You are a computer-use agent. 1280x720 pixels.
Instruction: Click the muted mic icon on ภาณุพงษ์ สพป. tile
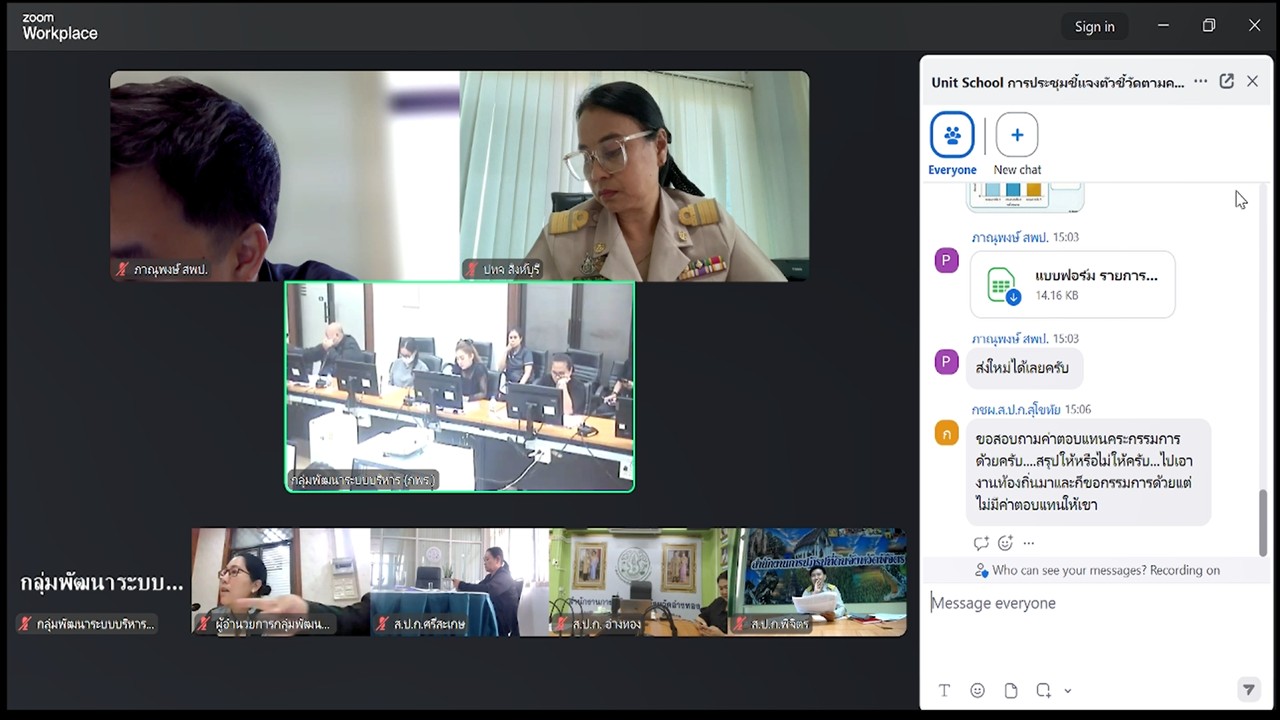[120, 269]
